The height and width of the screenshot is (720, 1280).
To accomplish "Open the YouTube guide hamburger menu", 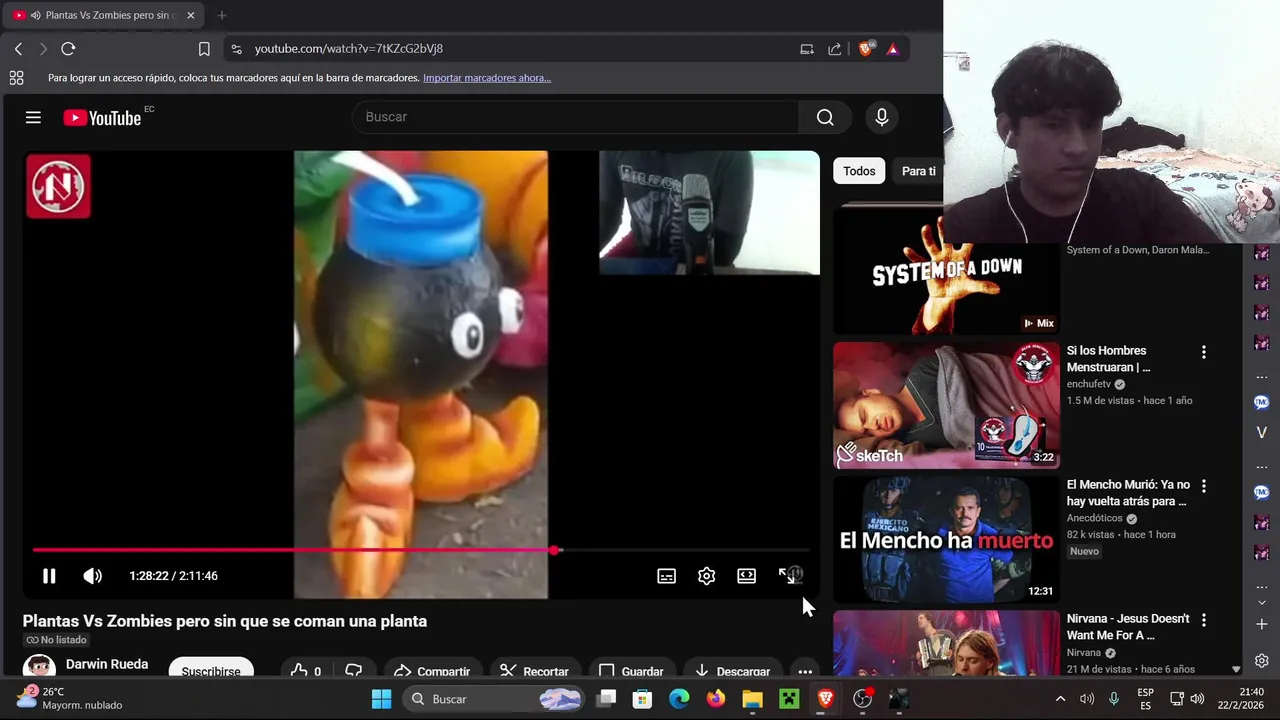I will tap(33, 117).
